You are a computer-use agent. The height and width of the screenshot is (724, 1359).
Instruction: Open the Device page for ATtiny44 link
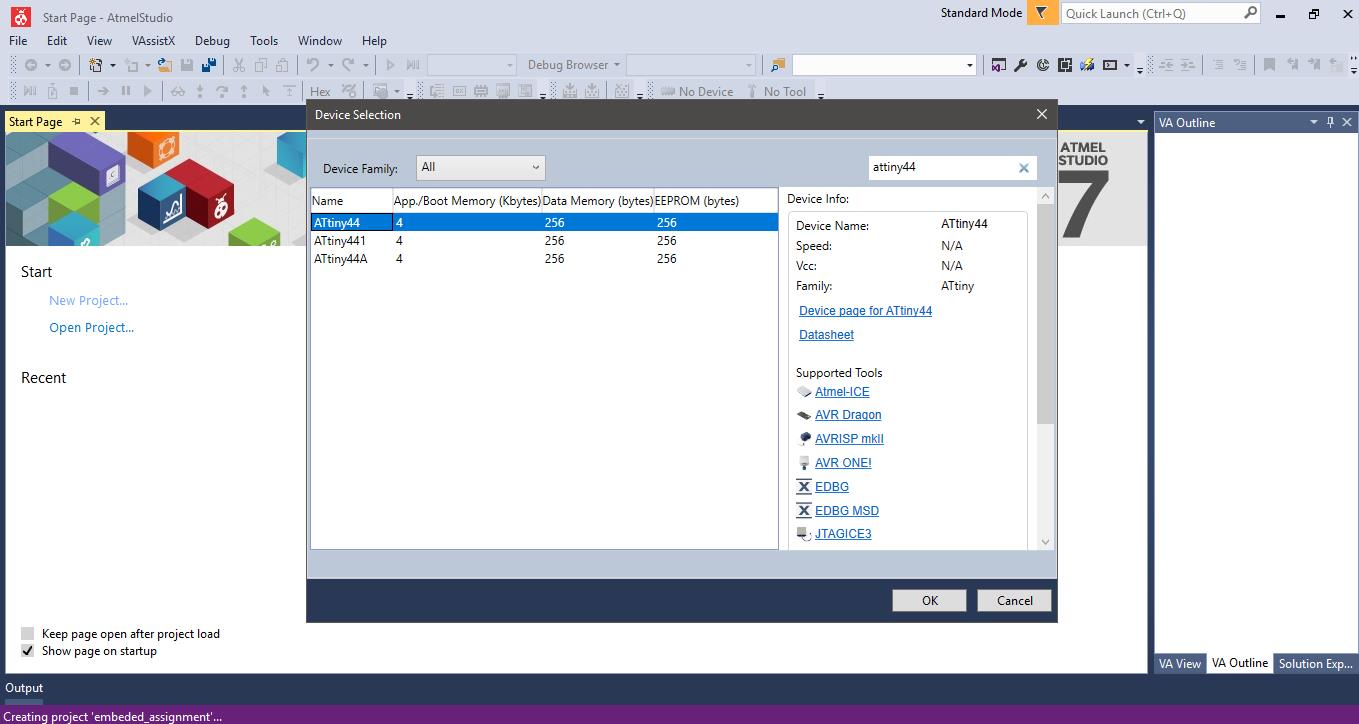click(865, 311)
